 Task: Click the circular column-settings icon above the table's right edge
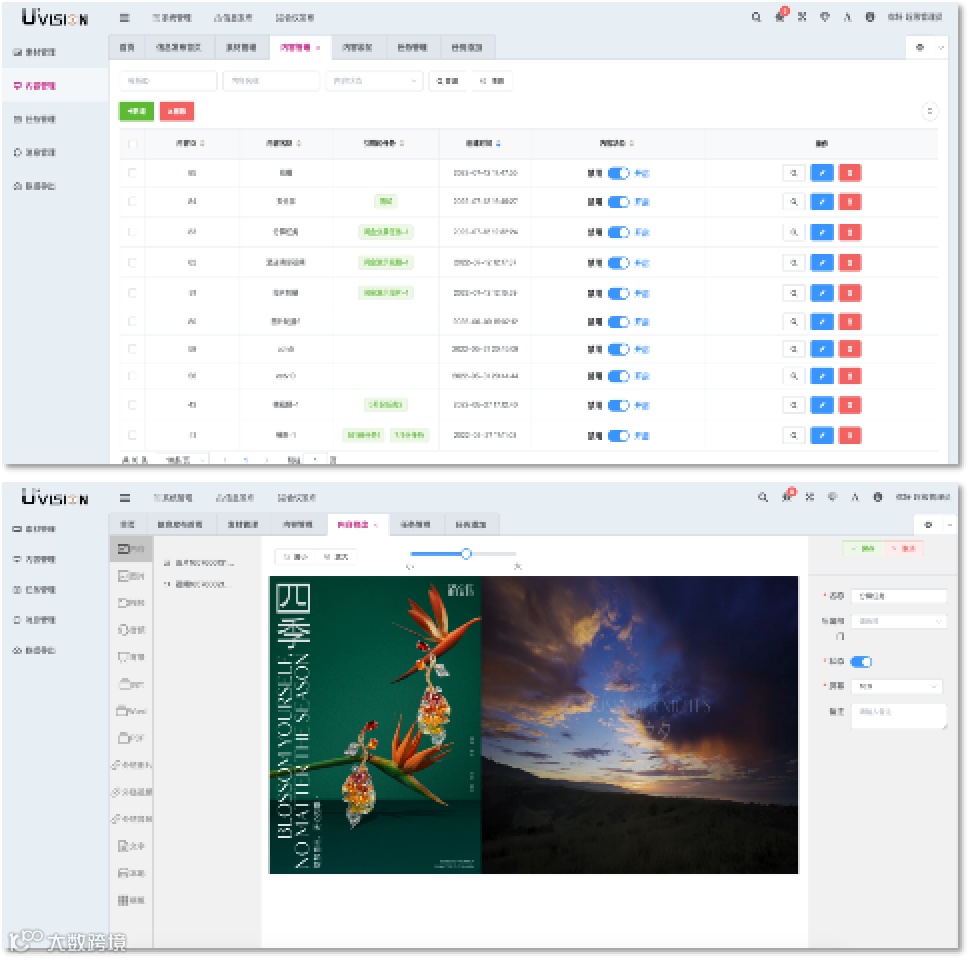pos(929,111)
